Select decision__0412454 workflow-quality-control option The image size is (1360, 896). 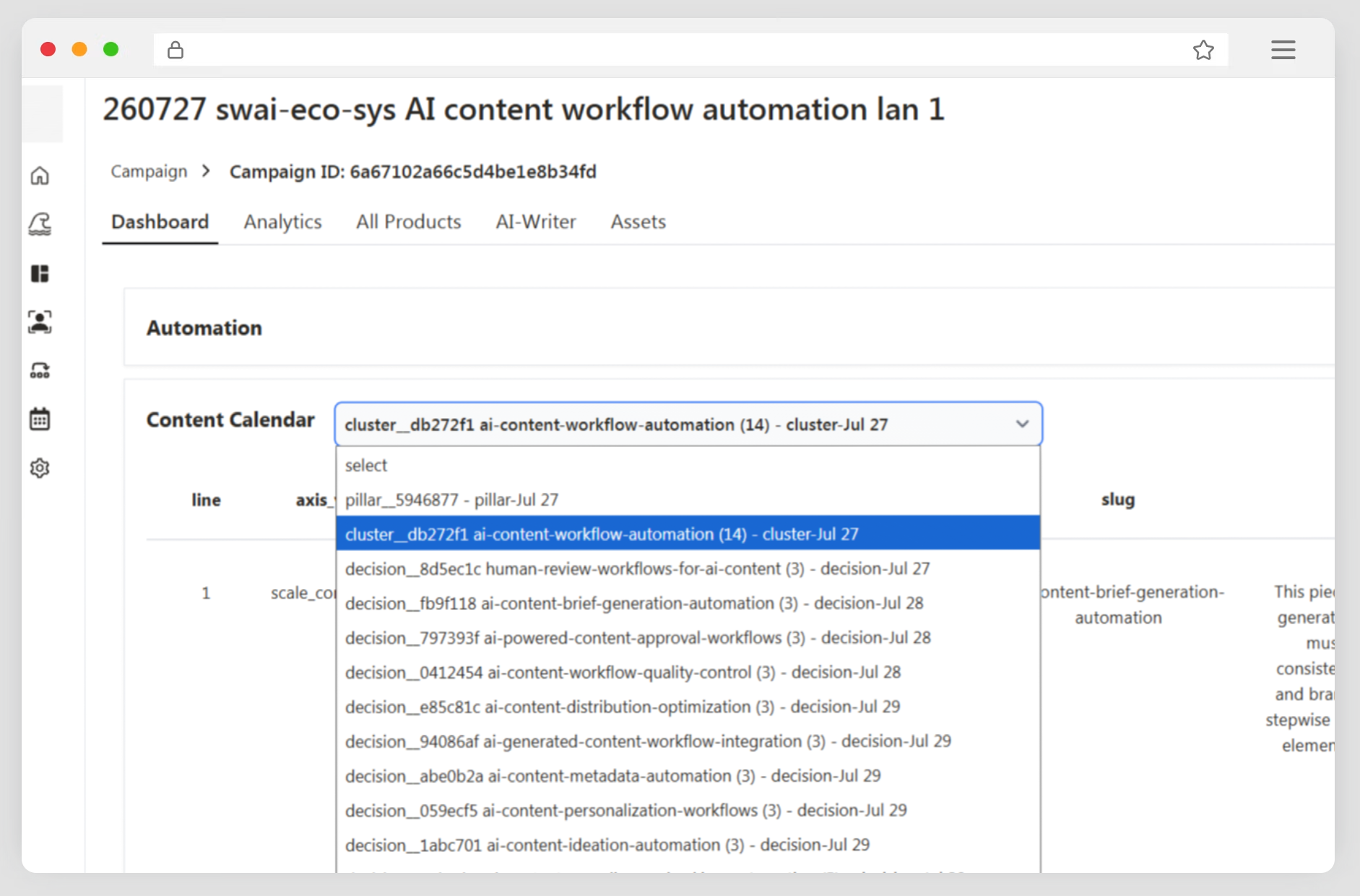pos(688,672)
